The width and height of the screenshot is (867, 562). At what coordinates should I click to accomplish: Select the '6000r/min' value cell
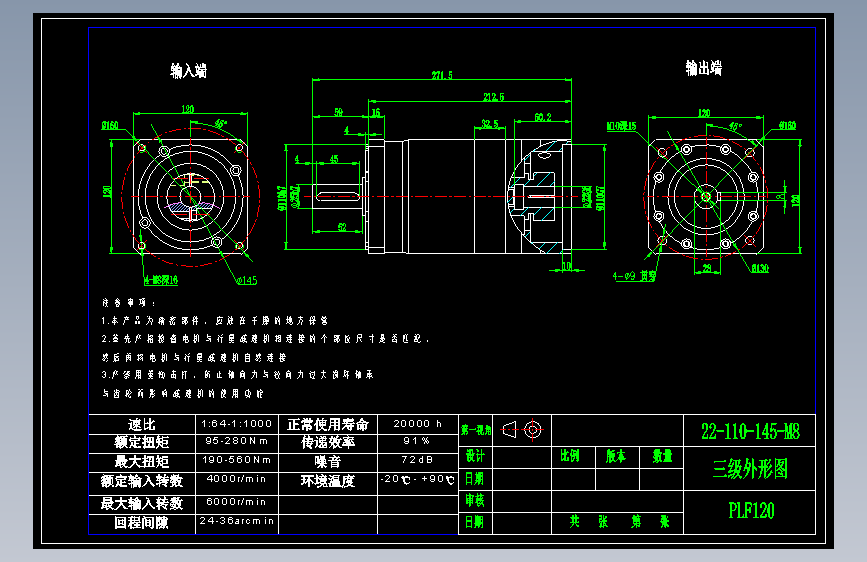(236, 502)
